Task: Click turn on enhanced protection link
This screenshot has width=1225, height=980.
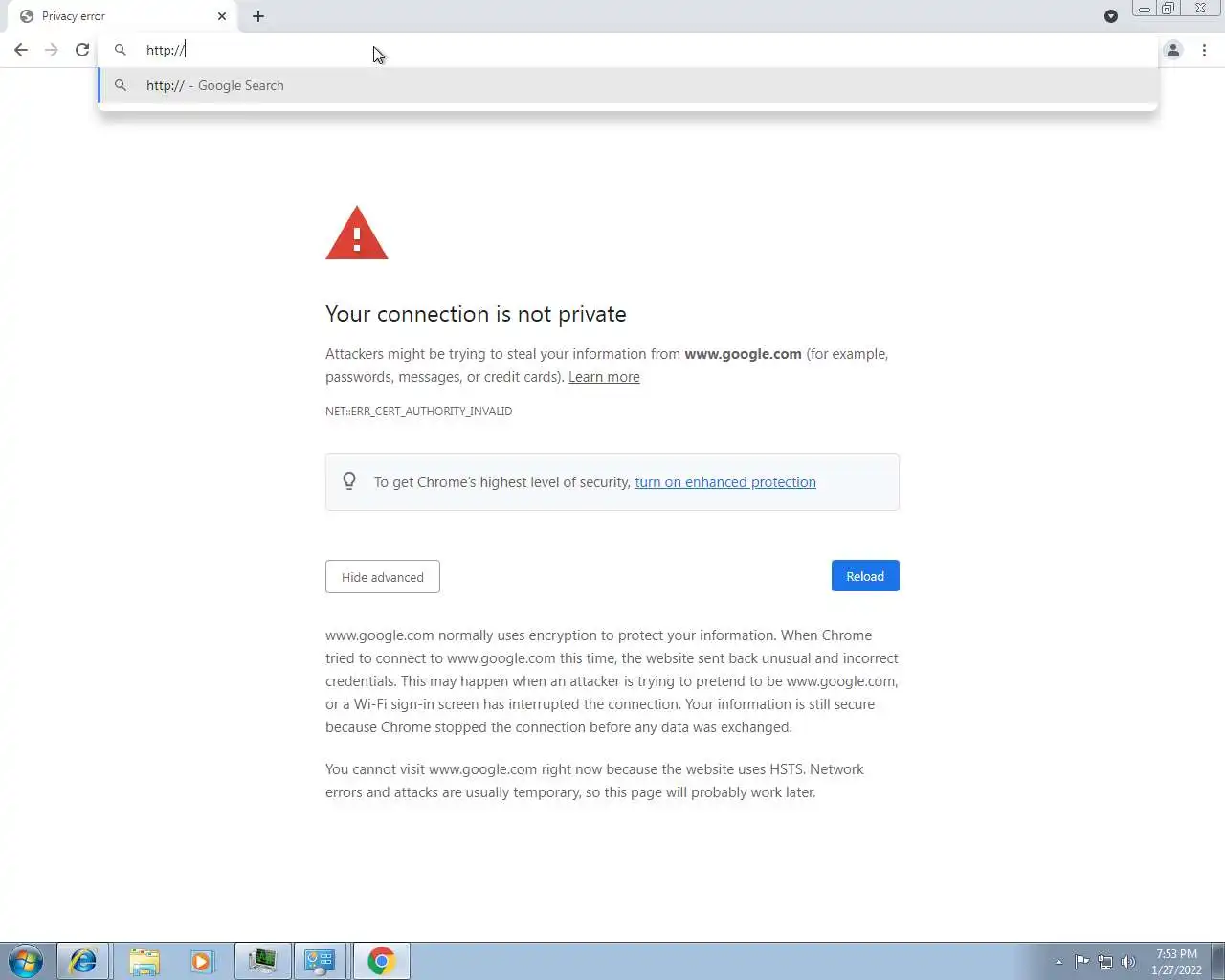Action: click(x=725, y=482)
